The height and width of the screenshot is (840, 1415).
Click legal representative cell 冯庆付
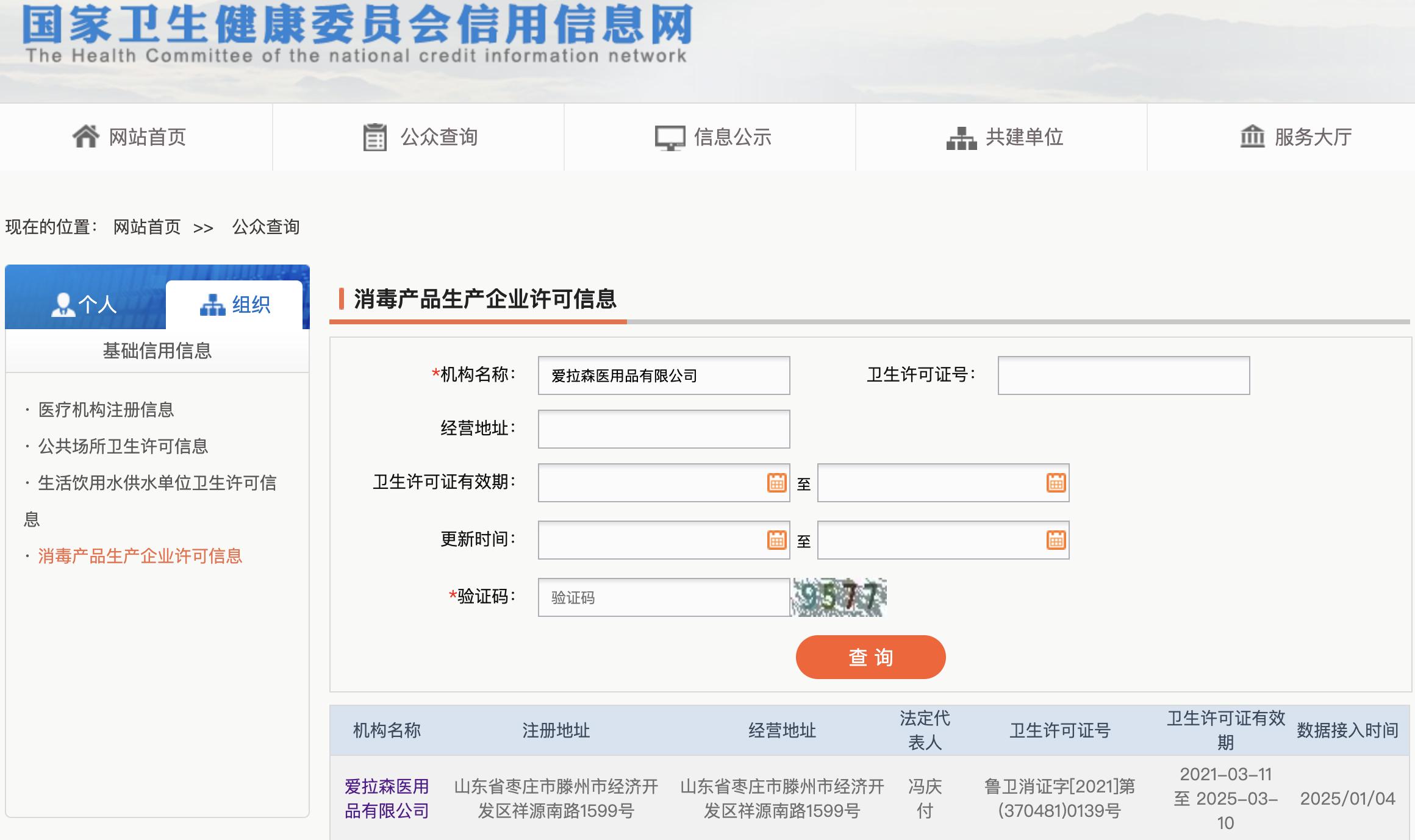[x=925, y=799]
